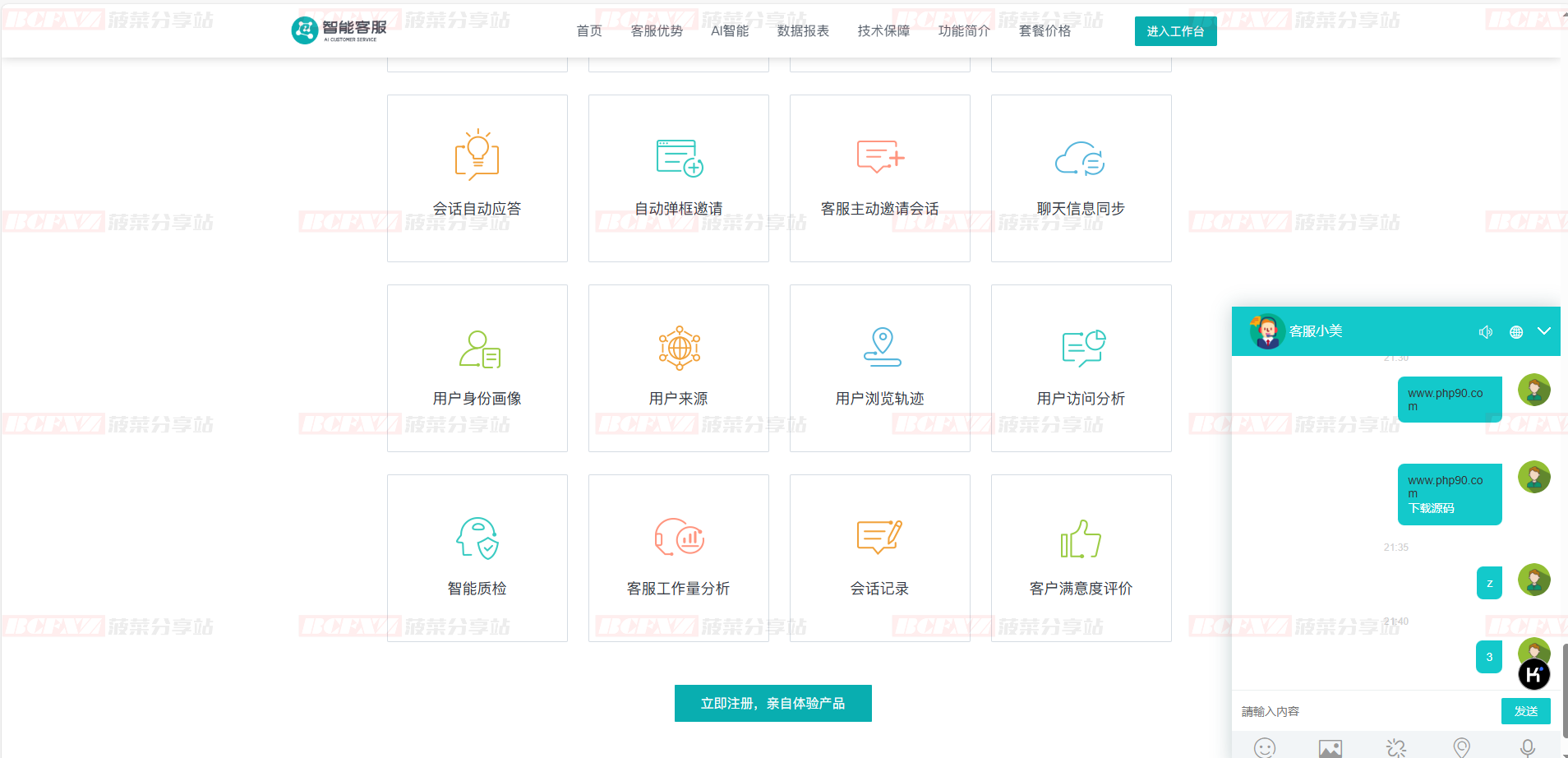
Task: Click the 下载源码 link in chat message
Action: [1431, 508]
